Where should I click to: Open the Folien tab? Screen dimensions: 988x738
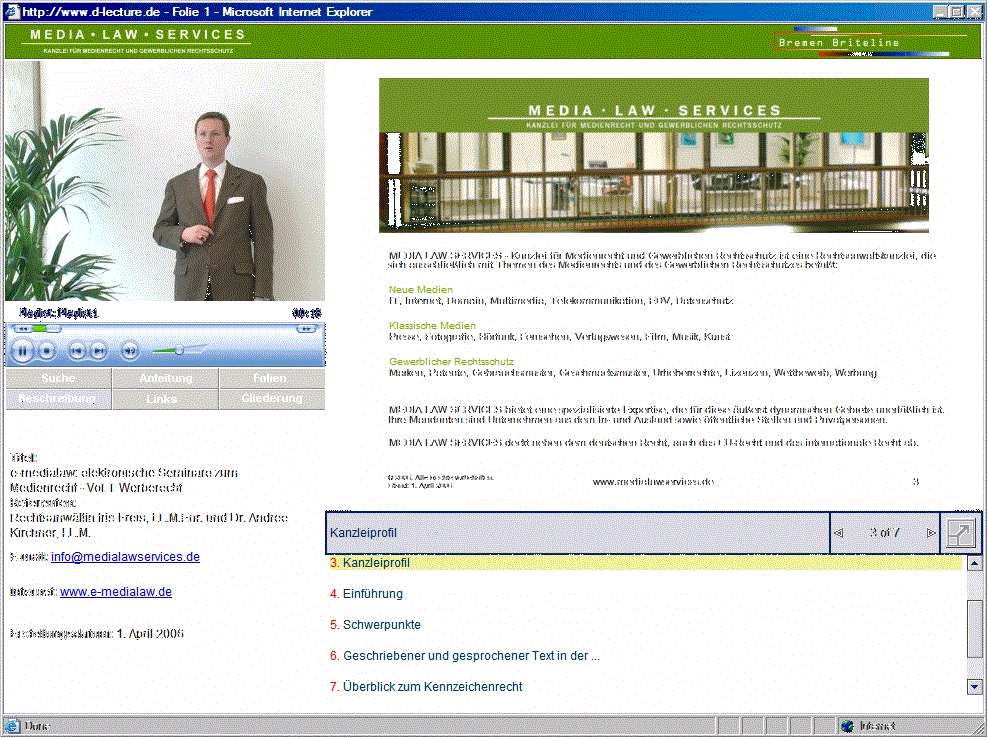272,378
